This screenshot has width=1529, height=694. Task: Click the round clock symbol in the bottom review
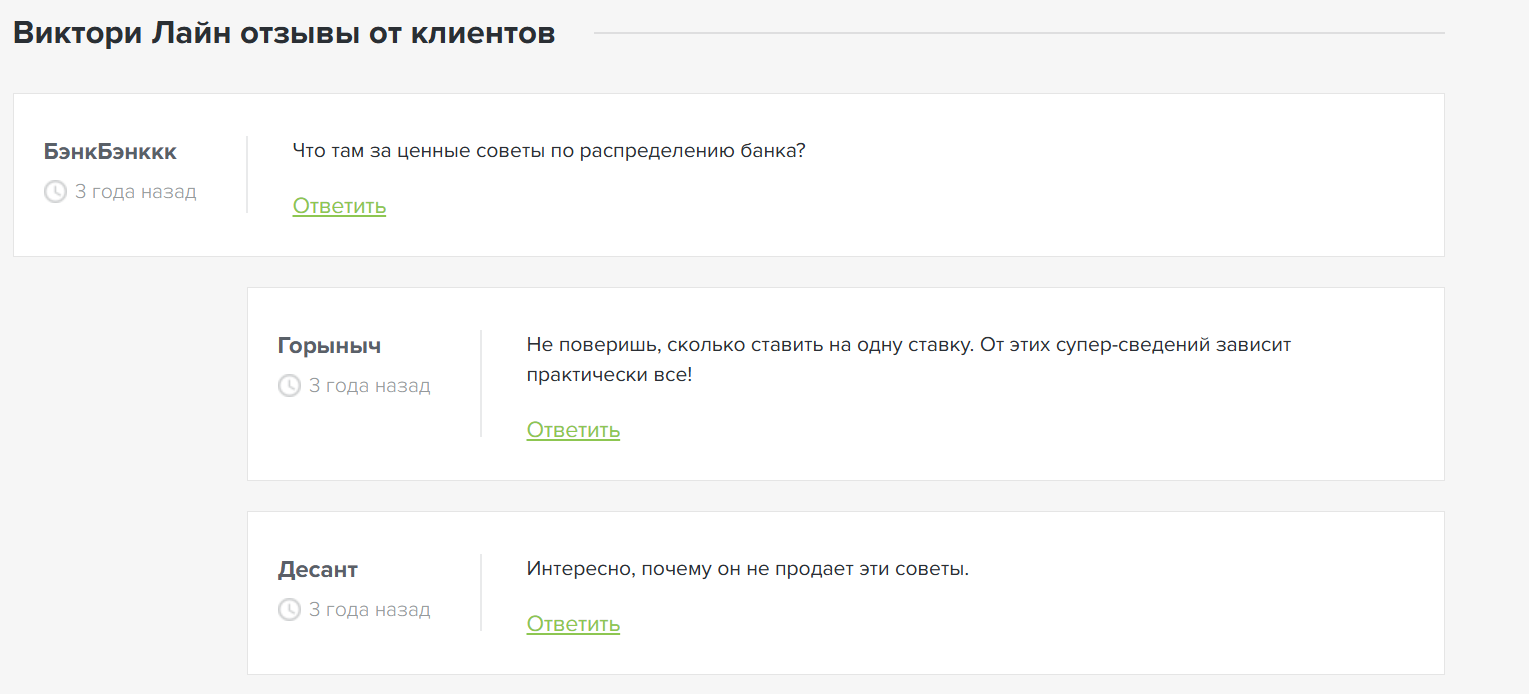(289, 609)
